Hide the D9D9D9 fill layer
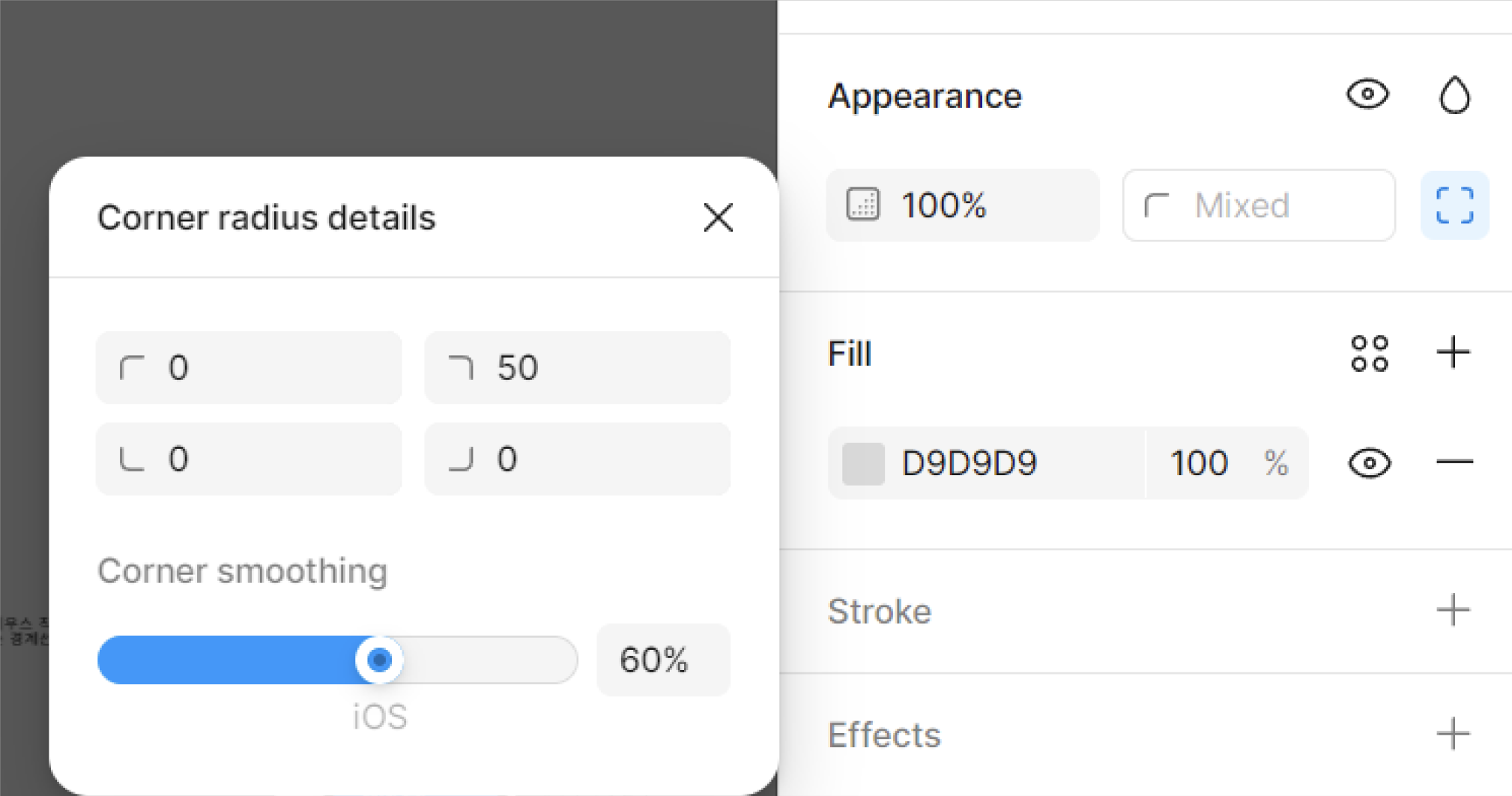The width and height of the screenshot is (1512, 796). point(1370,463)
